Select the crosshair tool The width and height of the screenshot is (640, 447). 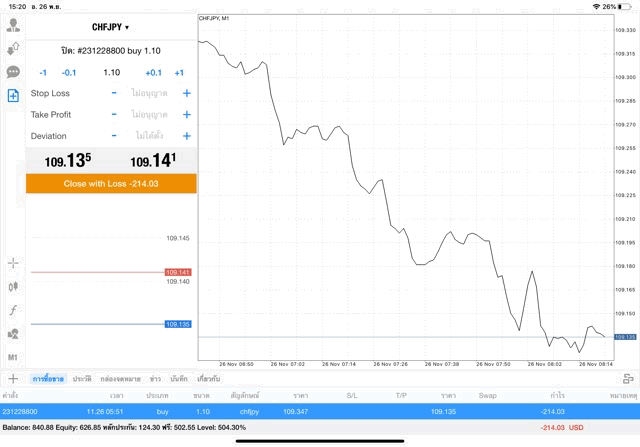pos(13,263)
